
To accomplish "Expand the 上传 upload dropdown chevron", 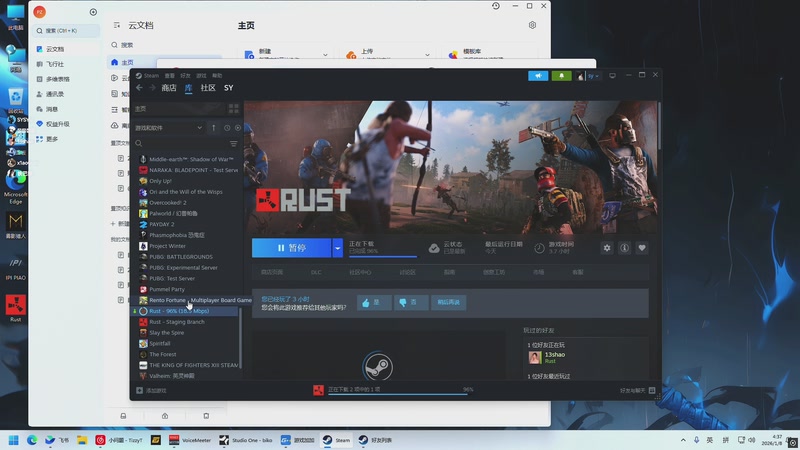I will pyautogui.click(x=427, y=55).
